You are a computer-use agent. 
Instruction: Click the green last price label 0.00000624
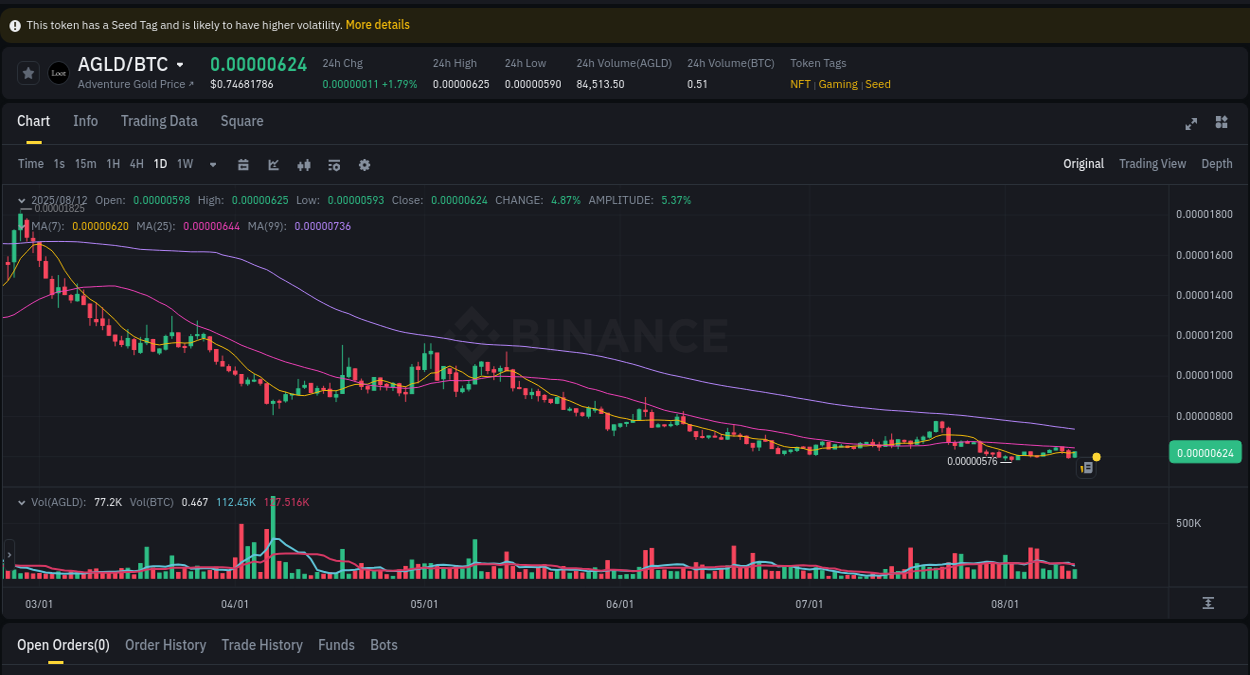click(x=1204, y=452)
